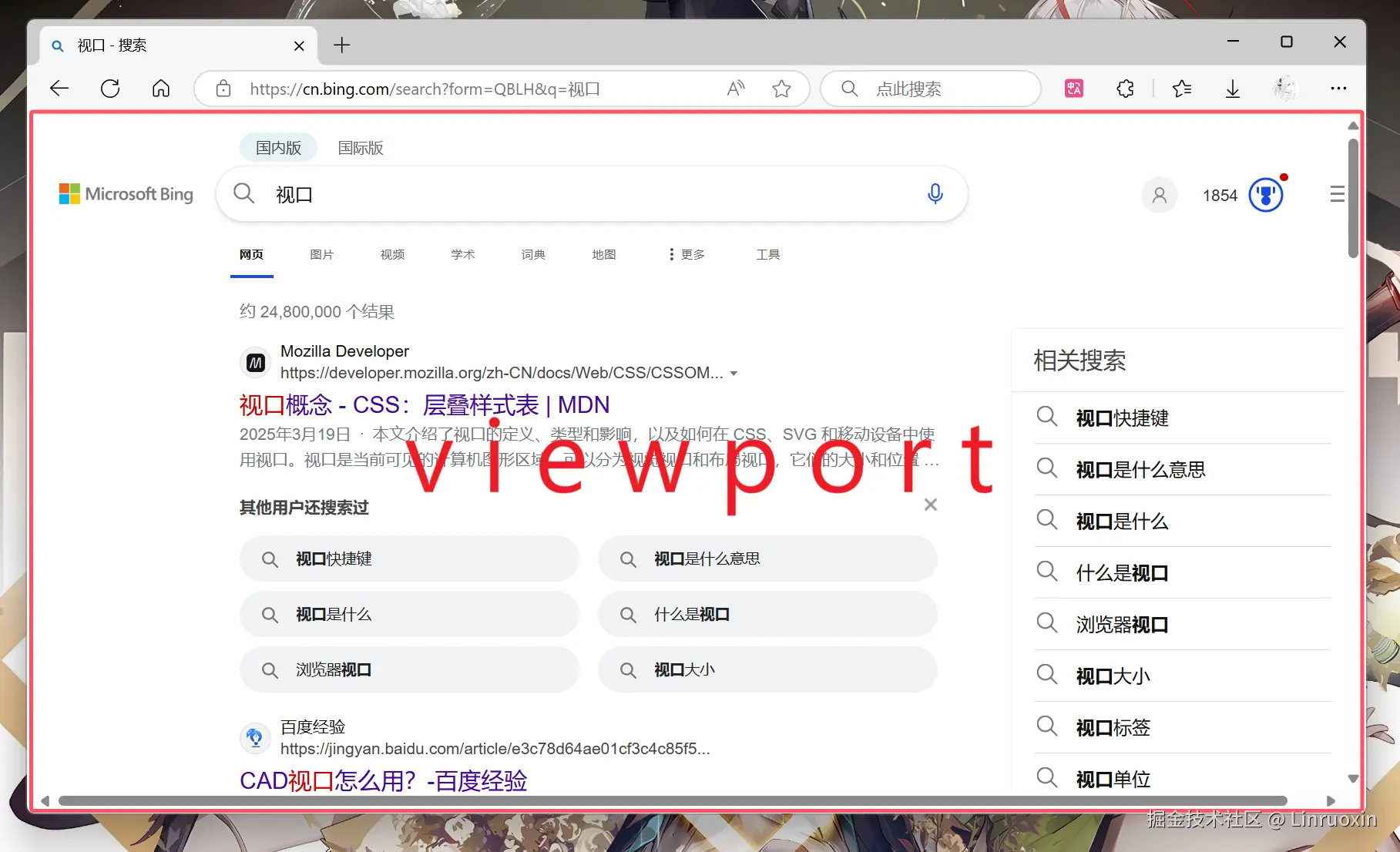Open the browser profile avatar
Screen dimensions: 1400x852
coord(1284,89)
